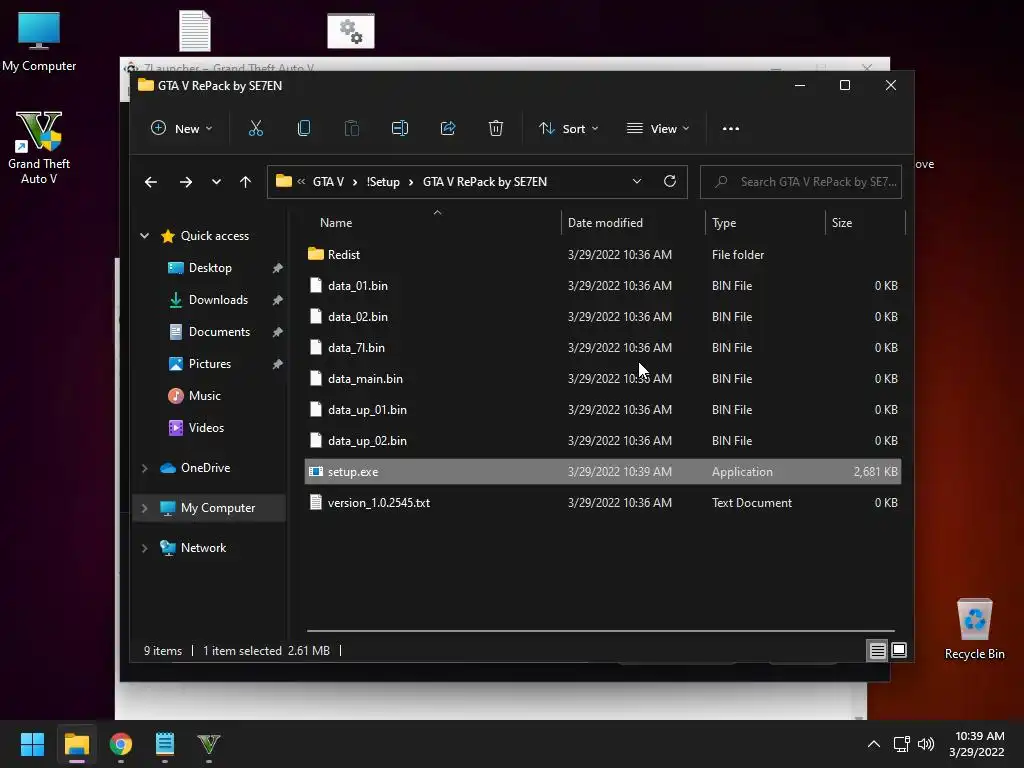The height and width of the screenshot is (768, 1024).
Task: Switch to large thumbnails view icon
Action: (x=899, y=650)
